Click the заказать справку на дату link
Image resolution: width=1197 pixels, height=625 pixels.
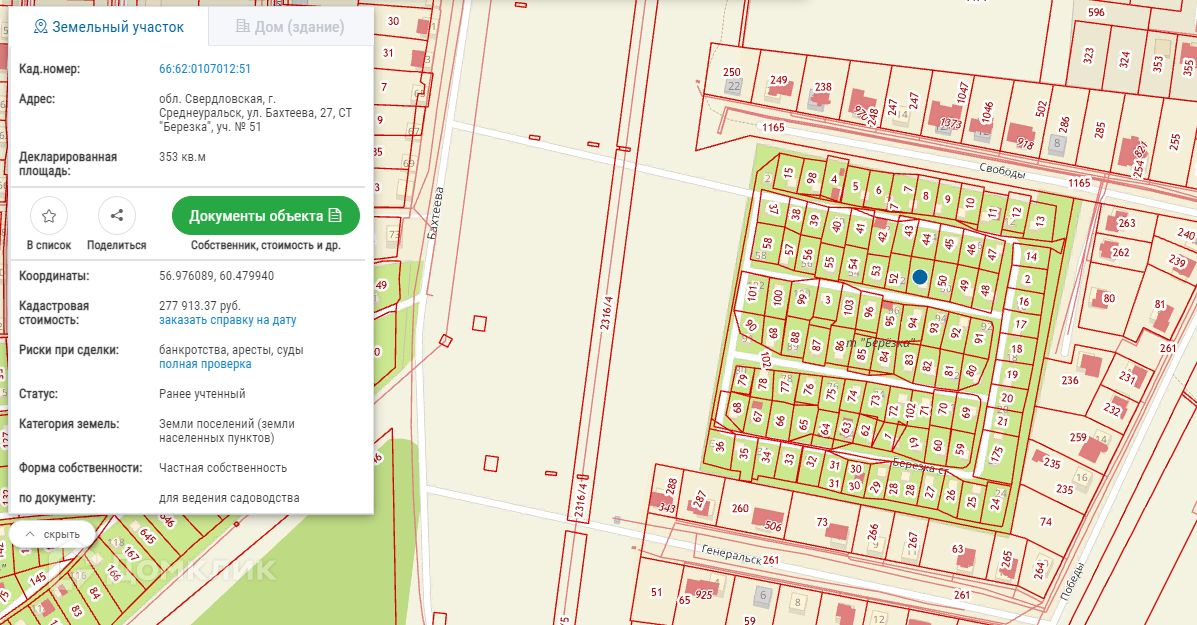point(227,321)
